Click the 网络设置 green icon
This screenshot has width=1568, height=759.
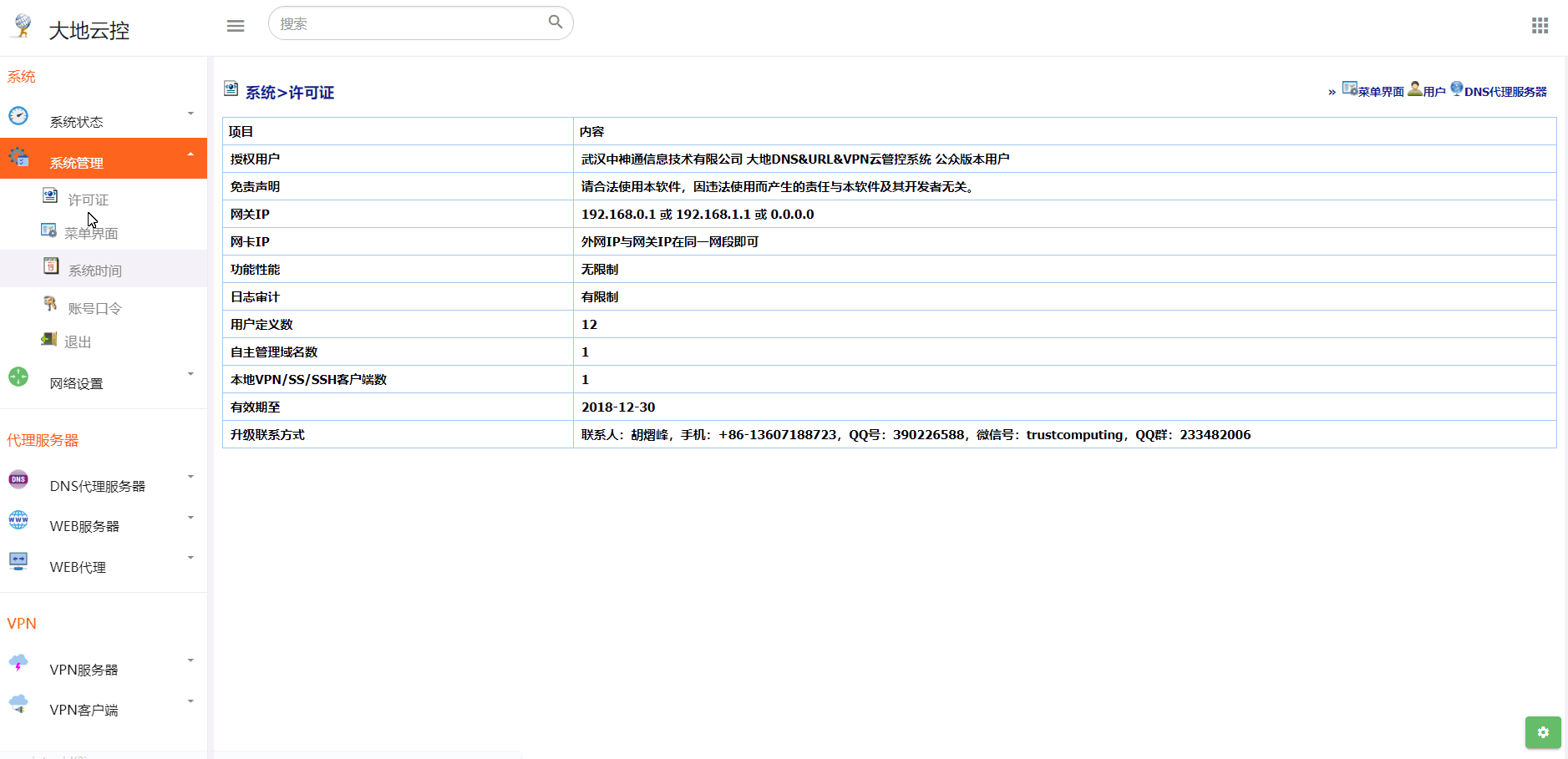pos(18,377)
